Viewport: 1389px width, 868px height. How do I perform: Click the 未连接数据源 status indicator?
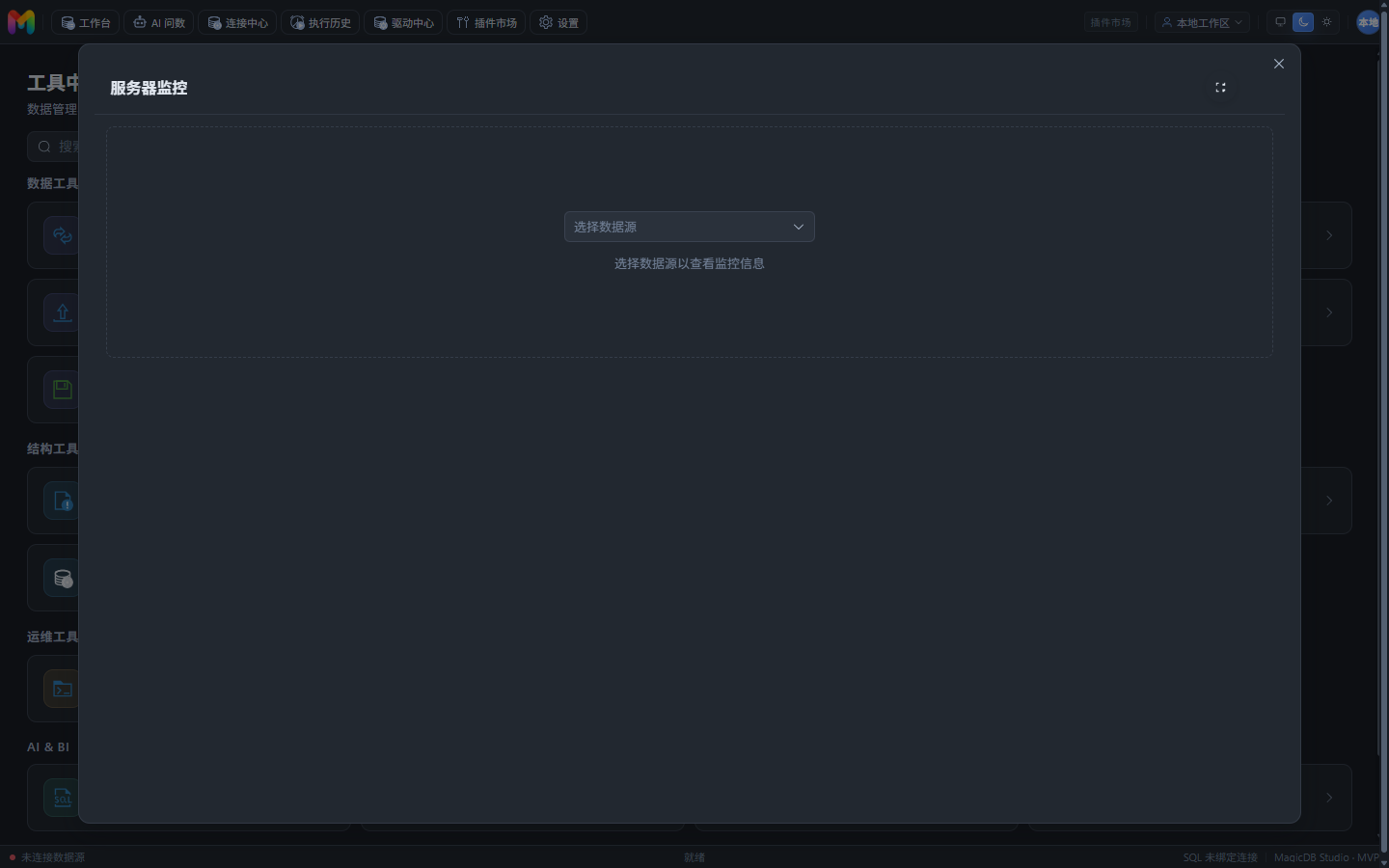pyautogui.click(x=47, y=857)
